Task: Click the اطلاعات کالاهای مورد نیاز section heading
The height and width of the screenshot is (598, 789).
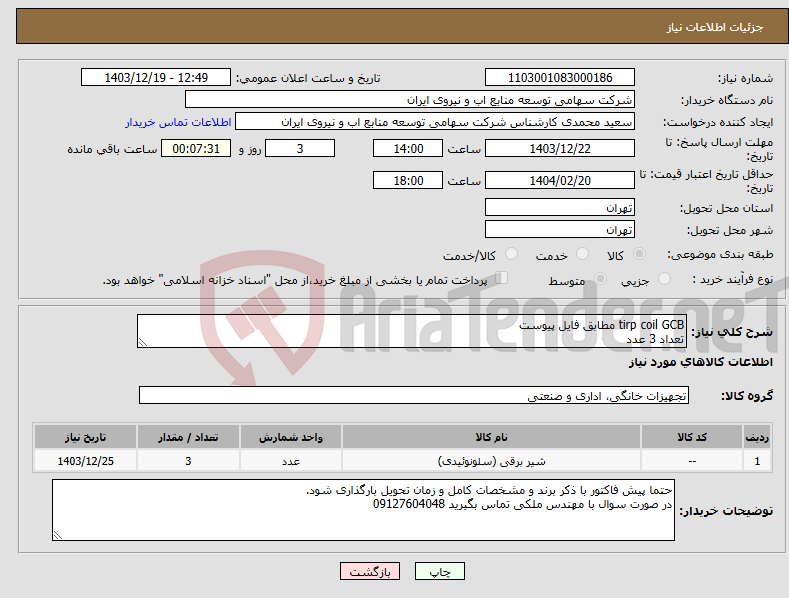Action: pyautogui.click(x=700, y=362)
